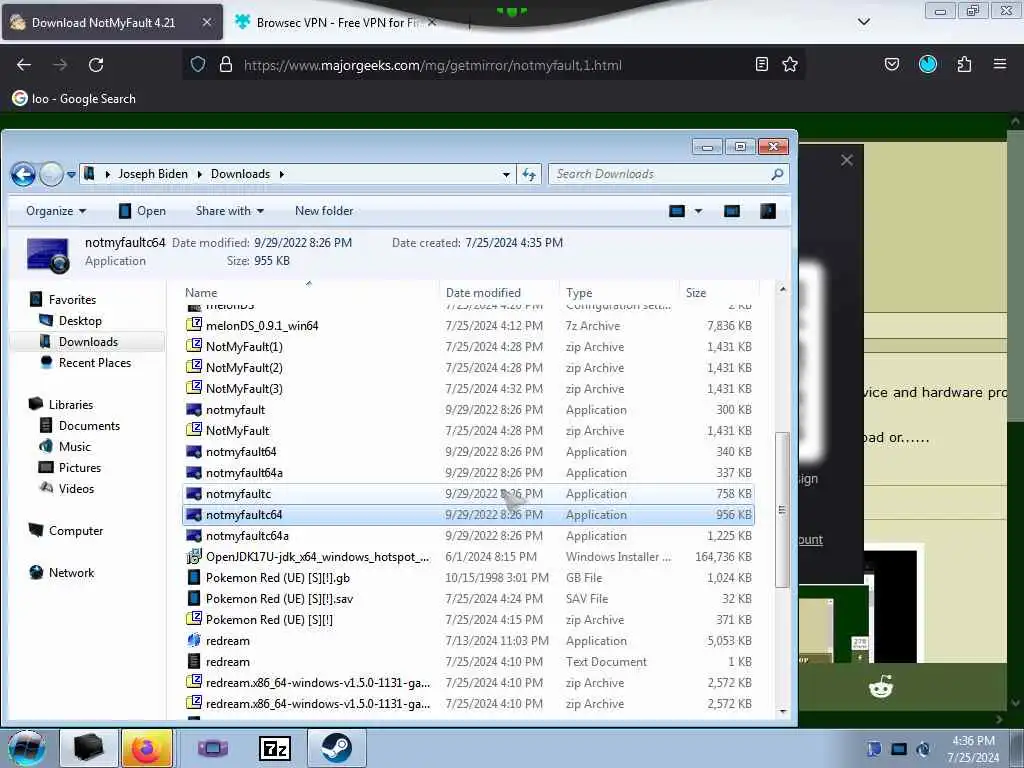1024x768 pixels.
Task: Open the Game Boy Advance emulator taskbar icon
Action: (x=213, y=748)
